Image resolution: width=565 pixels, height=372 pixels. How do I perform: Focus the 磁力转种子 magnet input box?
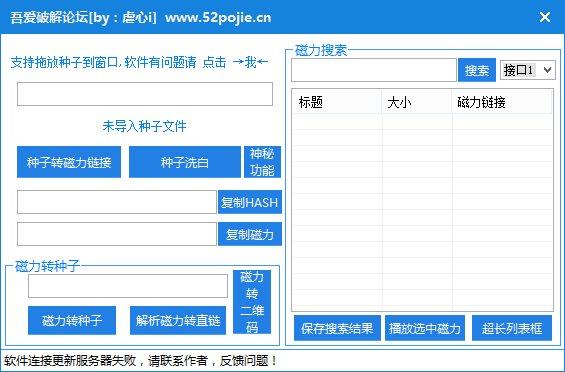128,286
